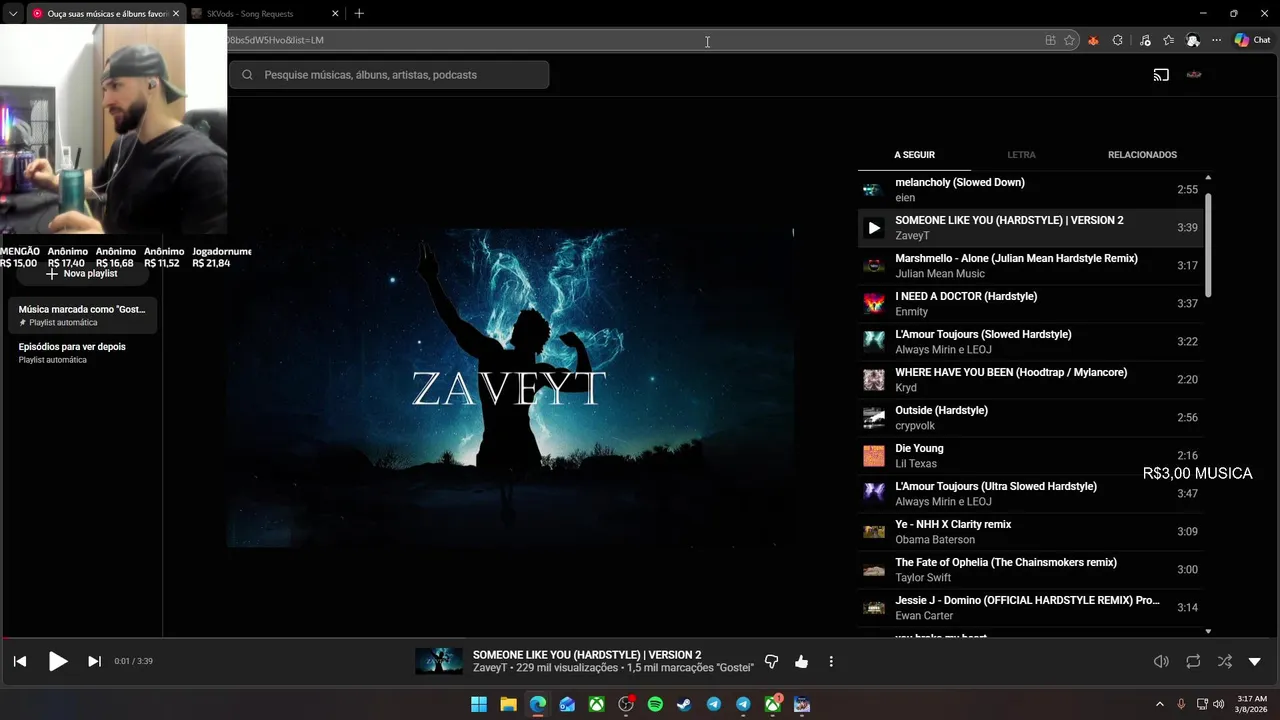Image resolution: width=1280 pixels, height=720 pixels.
Task: Open Steam from the taskbar
Action: coord(684,704)
